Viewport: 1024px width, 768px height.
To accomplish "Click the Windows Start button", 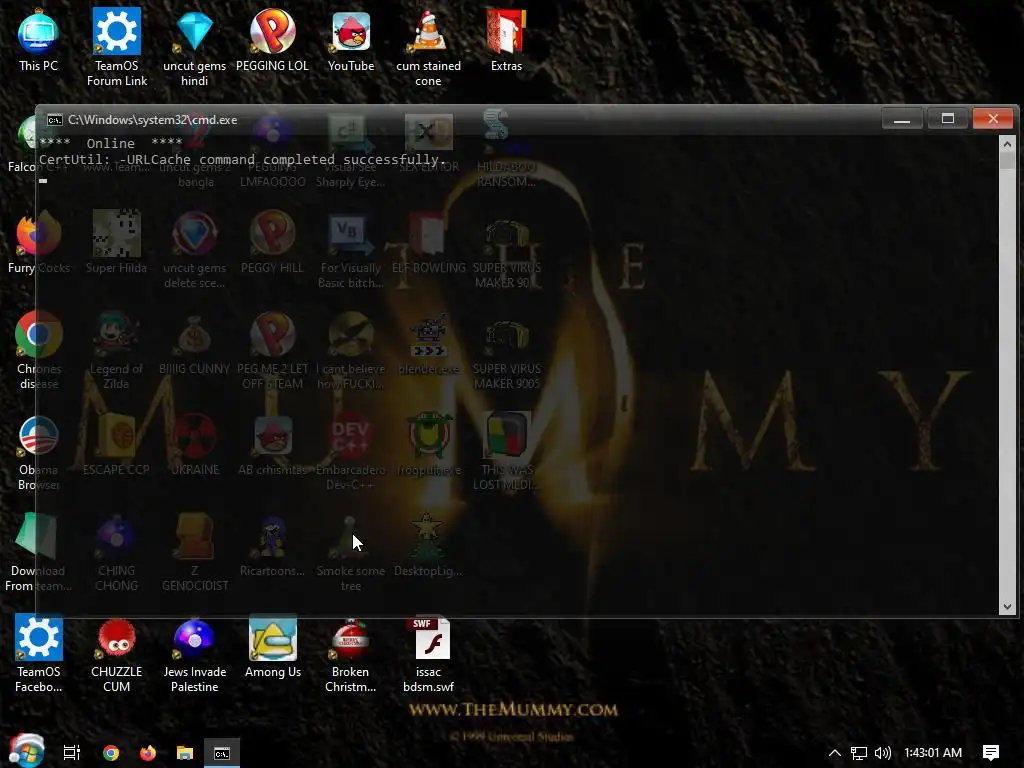I will coord(26,752).
